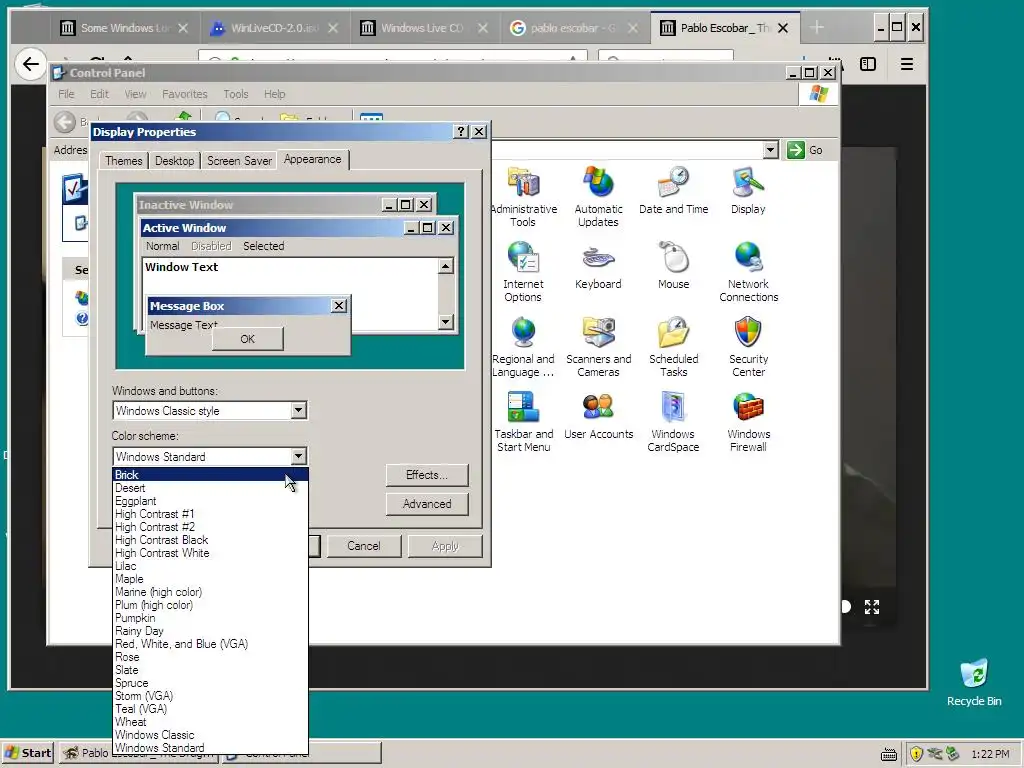
Task: Choose Maple color scheme
Action: click(x=210, y=579)
